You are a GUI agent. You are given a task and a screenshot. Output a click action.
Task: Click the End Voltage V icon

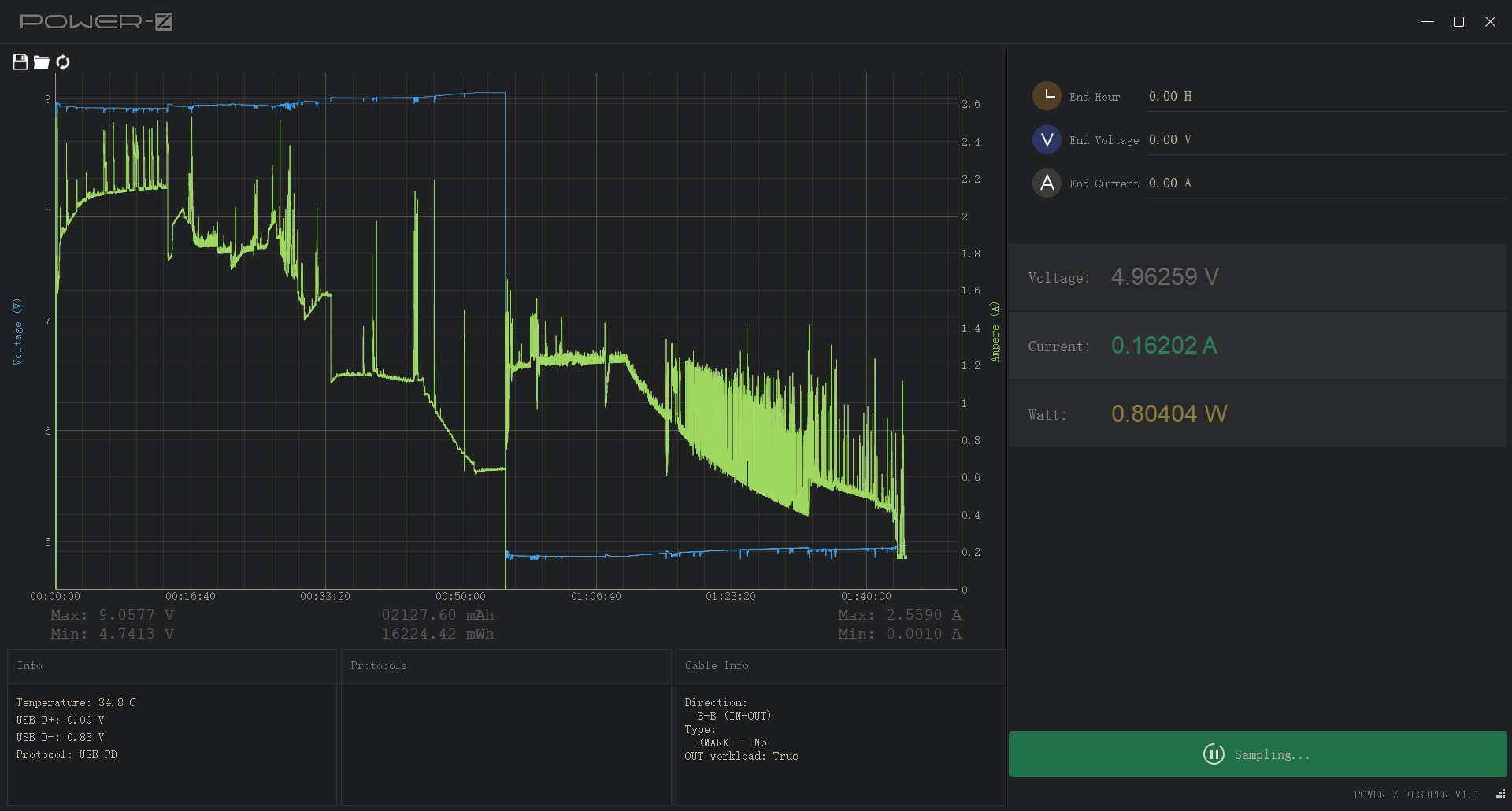[x=1047, y=139]
